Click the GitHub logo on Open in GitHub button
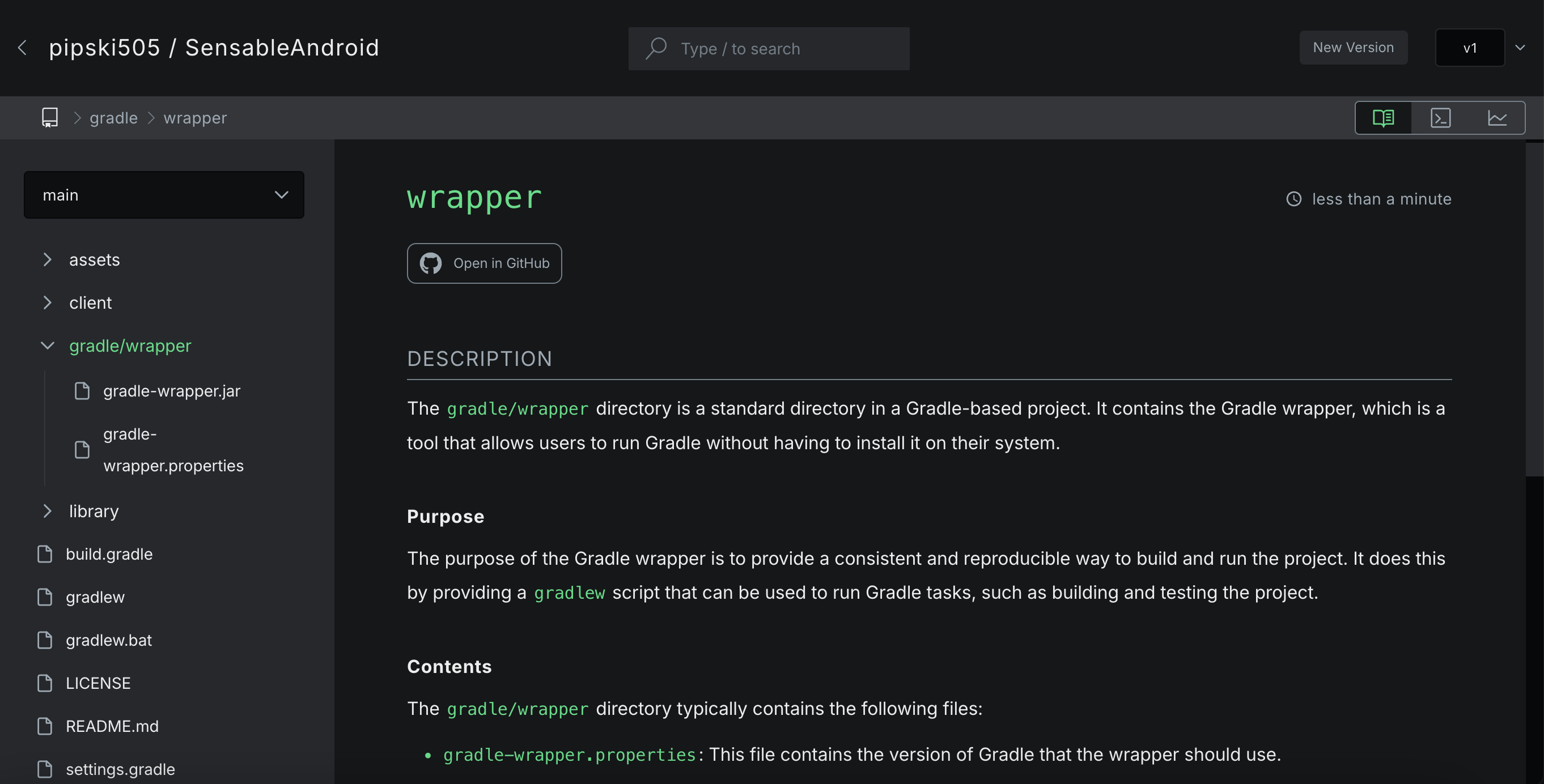Viewport: 1544px width, 784px height. click(x=430, y=263)
